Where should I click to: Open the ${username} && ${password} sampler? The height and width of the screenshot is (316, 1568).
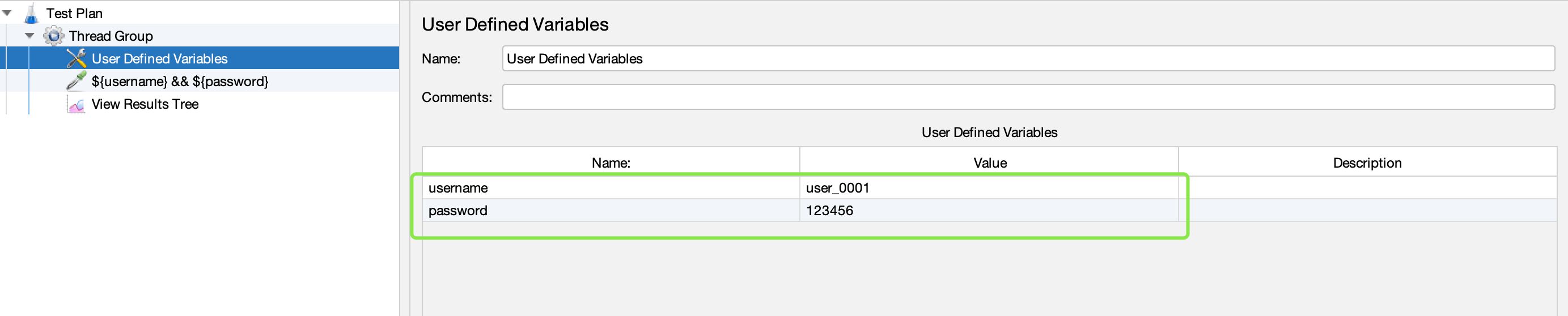[x=180, y=82]
